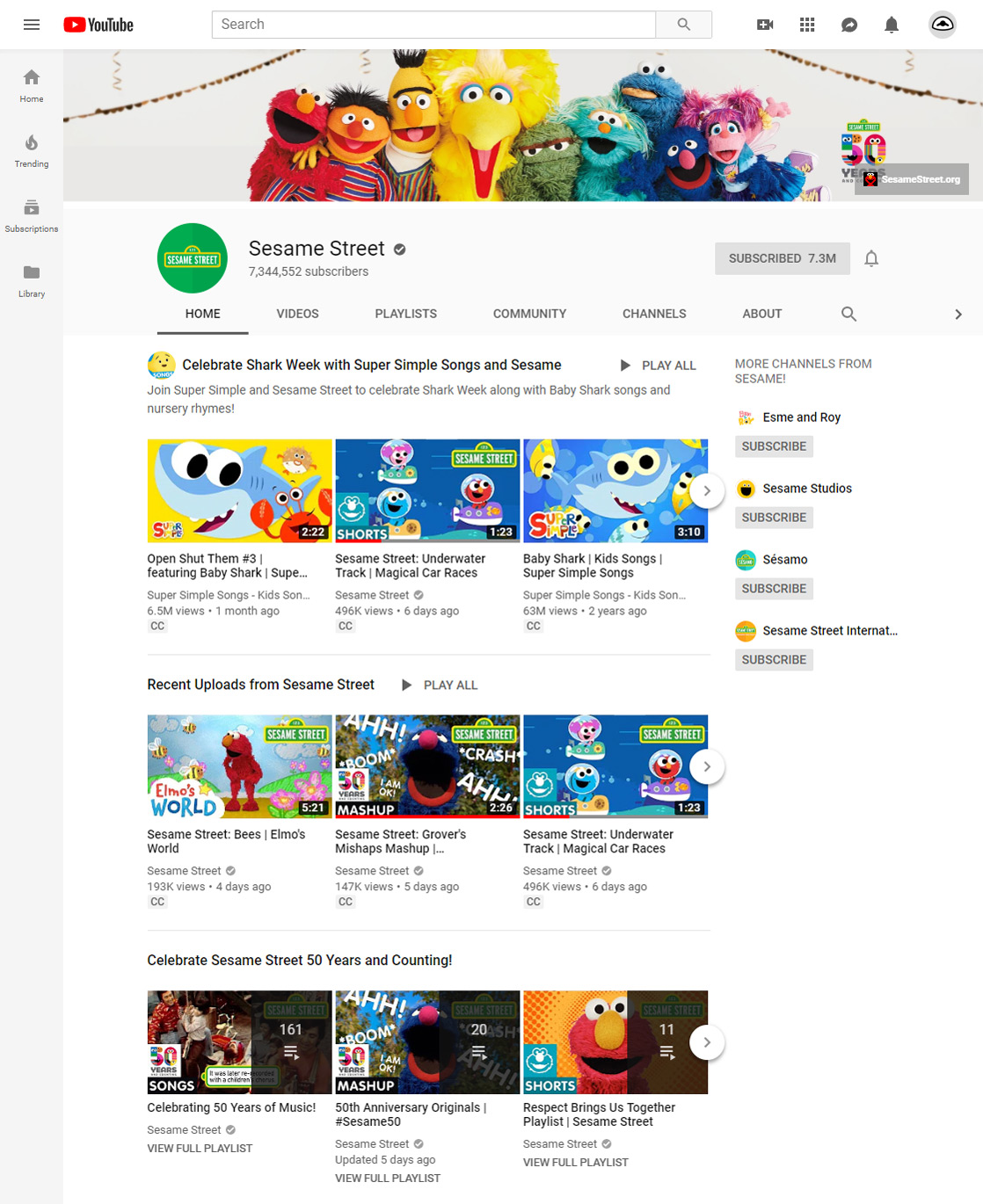Open Underwater Track video in Shark Week row
Image resolution: width=983 pixels, height=1204 pixels.
coord(427,490)
